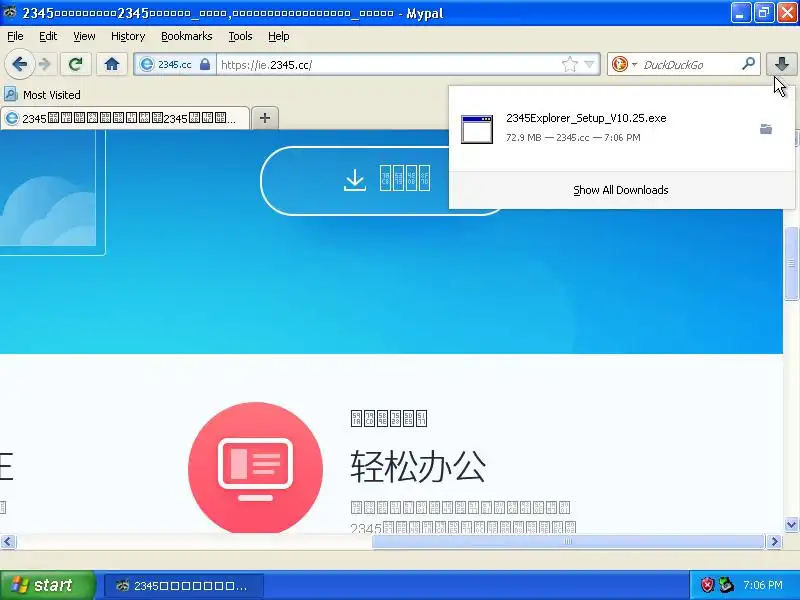Select the 2345 browser page tab
This screenshot has height=600, width=800.
pos(125,118)
